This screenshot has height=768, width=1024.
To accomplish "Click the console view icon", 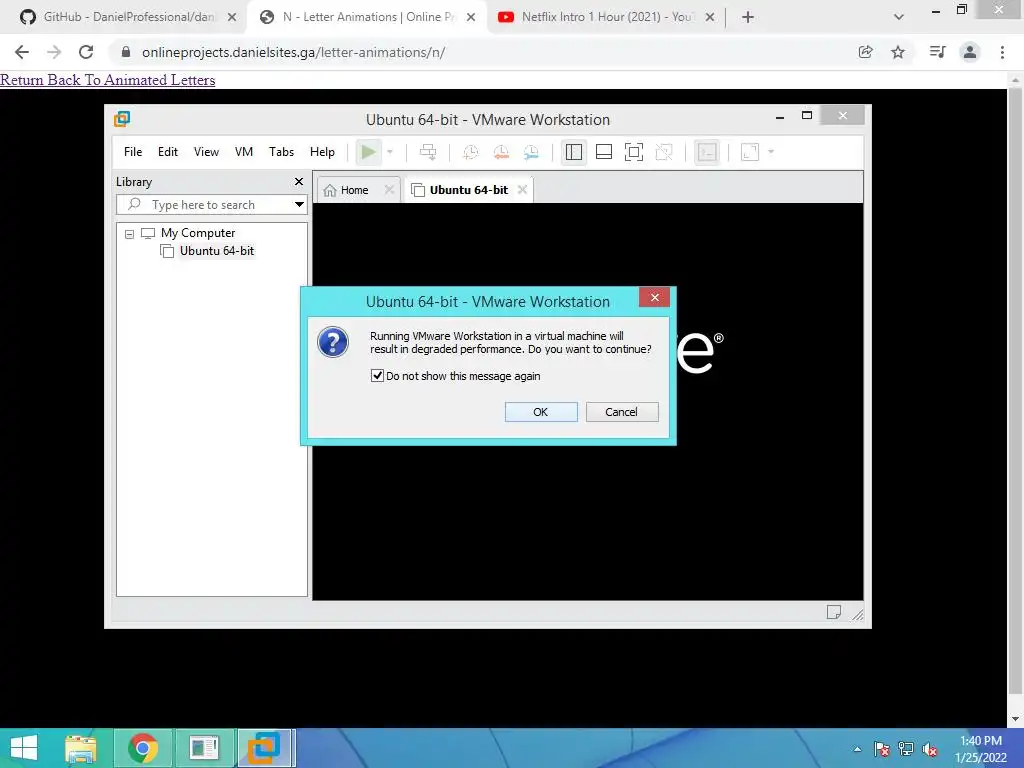I will [707, 152].
